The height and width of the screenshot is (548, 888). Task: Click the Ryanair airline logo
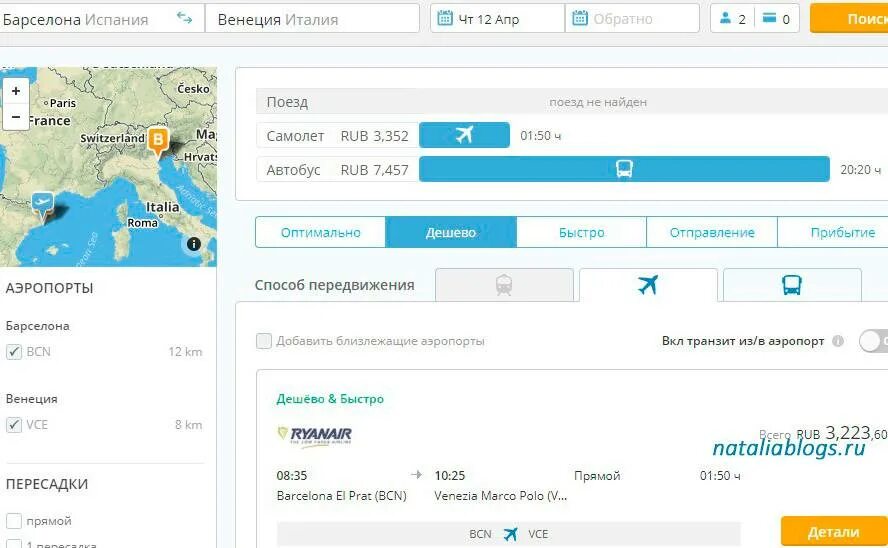coord(314,436)
